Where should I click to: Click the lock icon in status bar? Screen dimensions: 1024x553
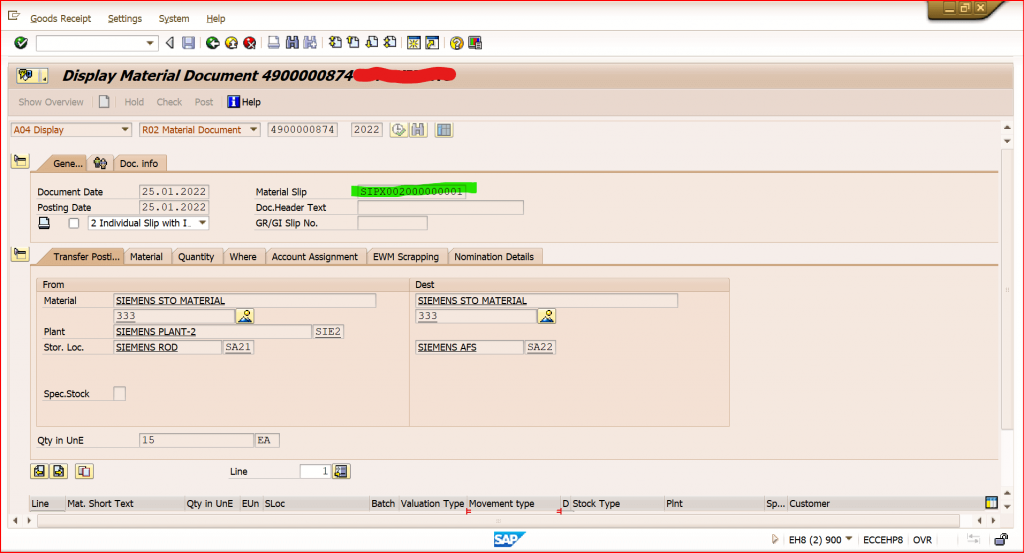click(1001, 540)
